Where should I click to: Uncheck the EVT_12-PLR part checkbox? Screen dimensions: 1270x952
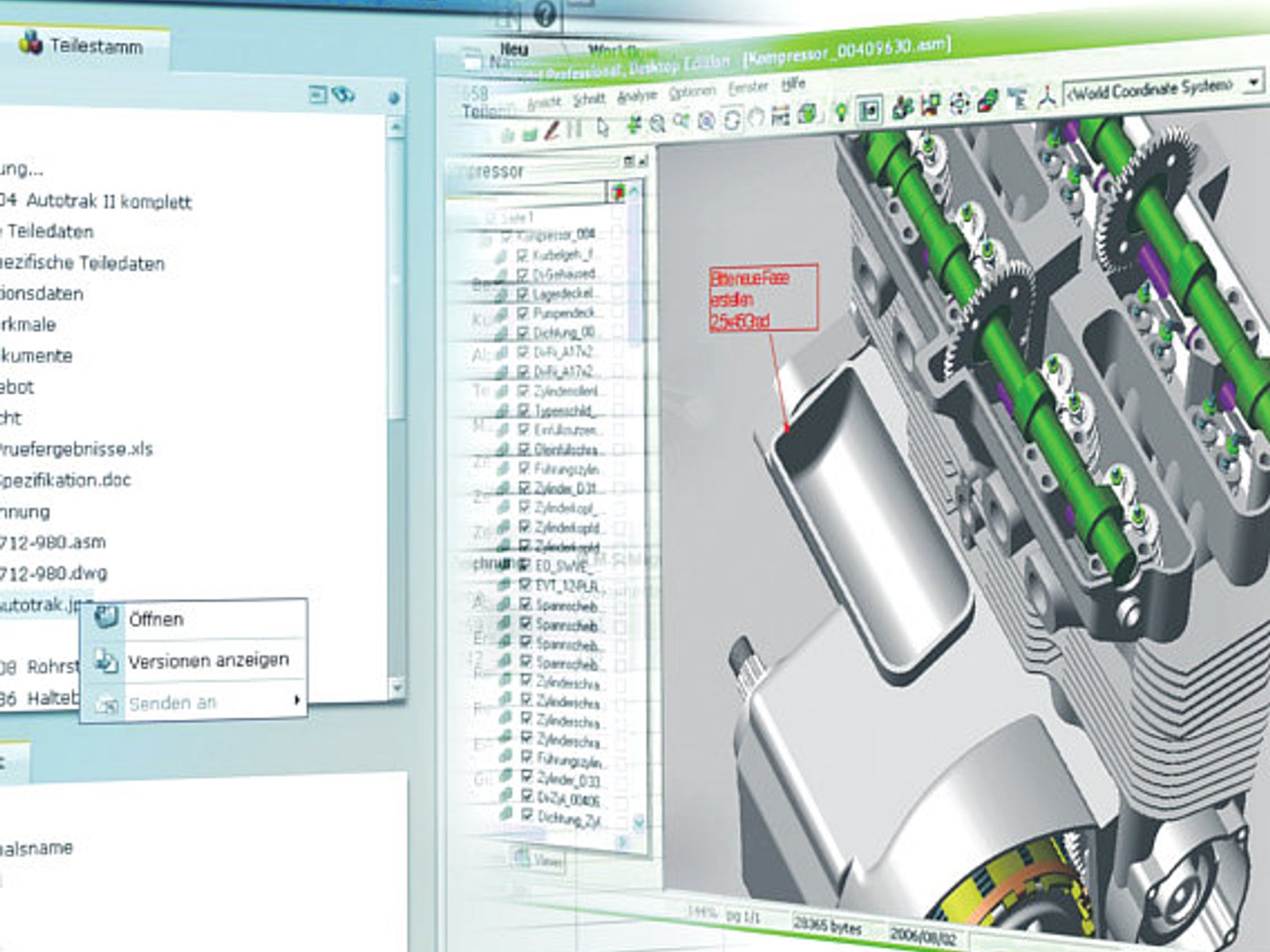525,585
